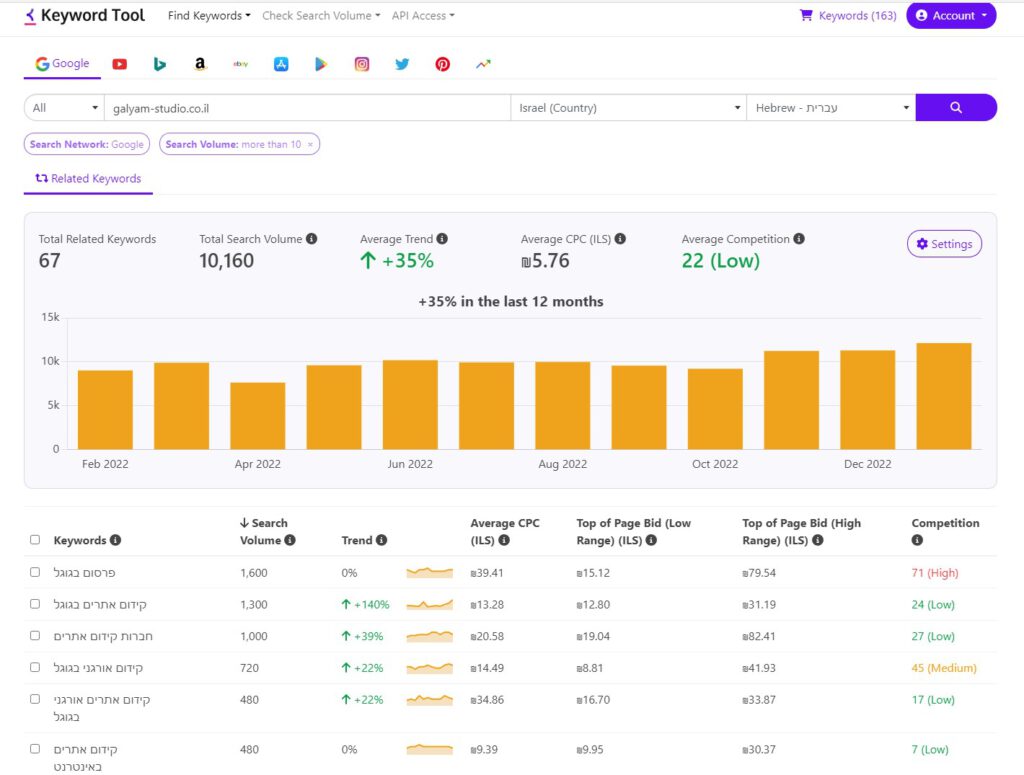Switch to the Bing search source
The width and height of the screenshot is (1024, 775).
pyautogui.click(x=159, y=64)
